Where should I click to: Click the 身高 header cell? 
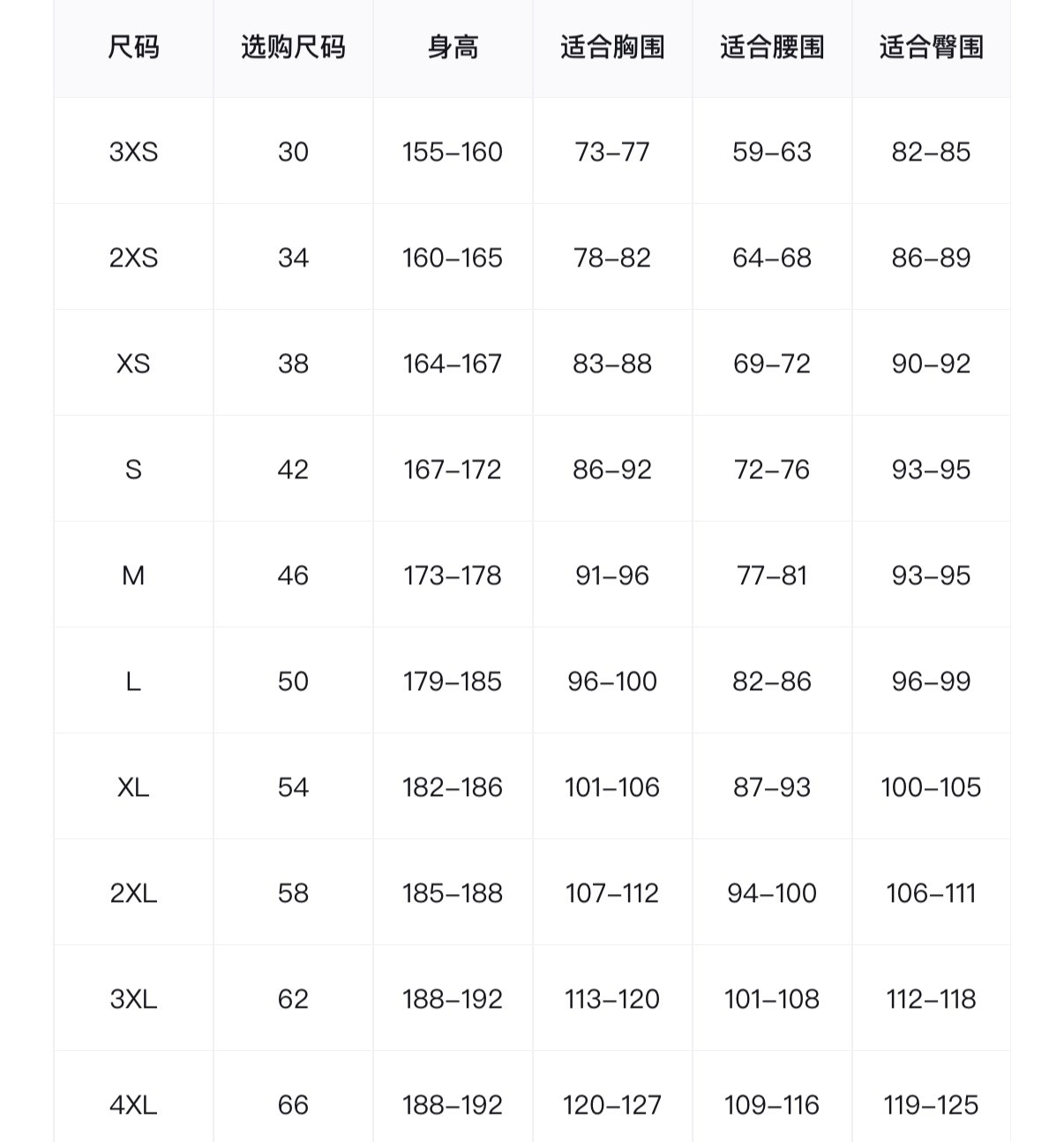click(x=453, y=47)
